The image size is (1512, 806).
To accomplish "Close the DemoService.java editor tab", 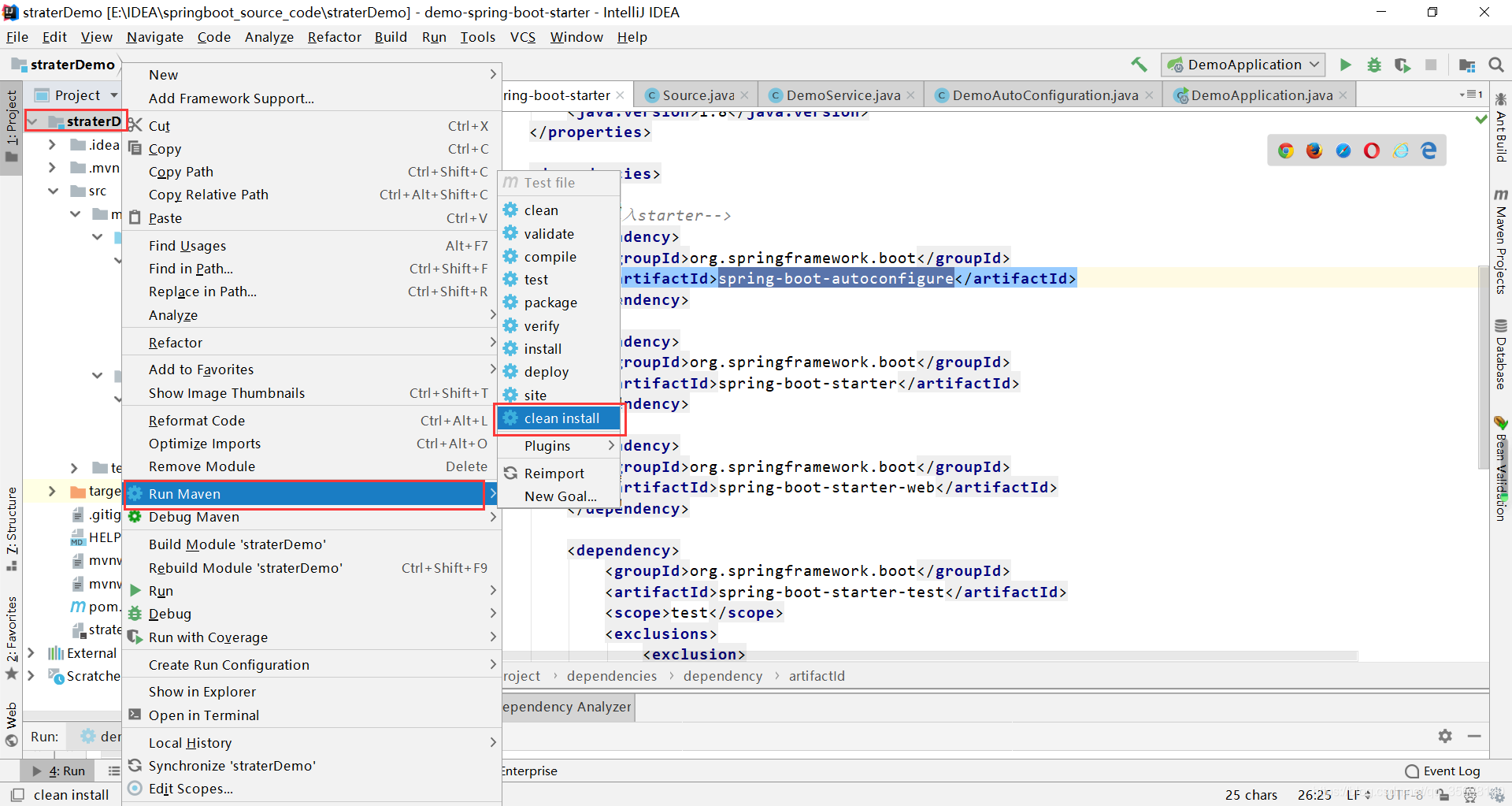I will 910,95.
